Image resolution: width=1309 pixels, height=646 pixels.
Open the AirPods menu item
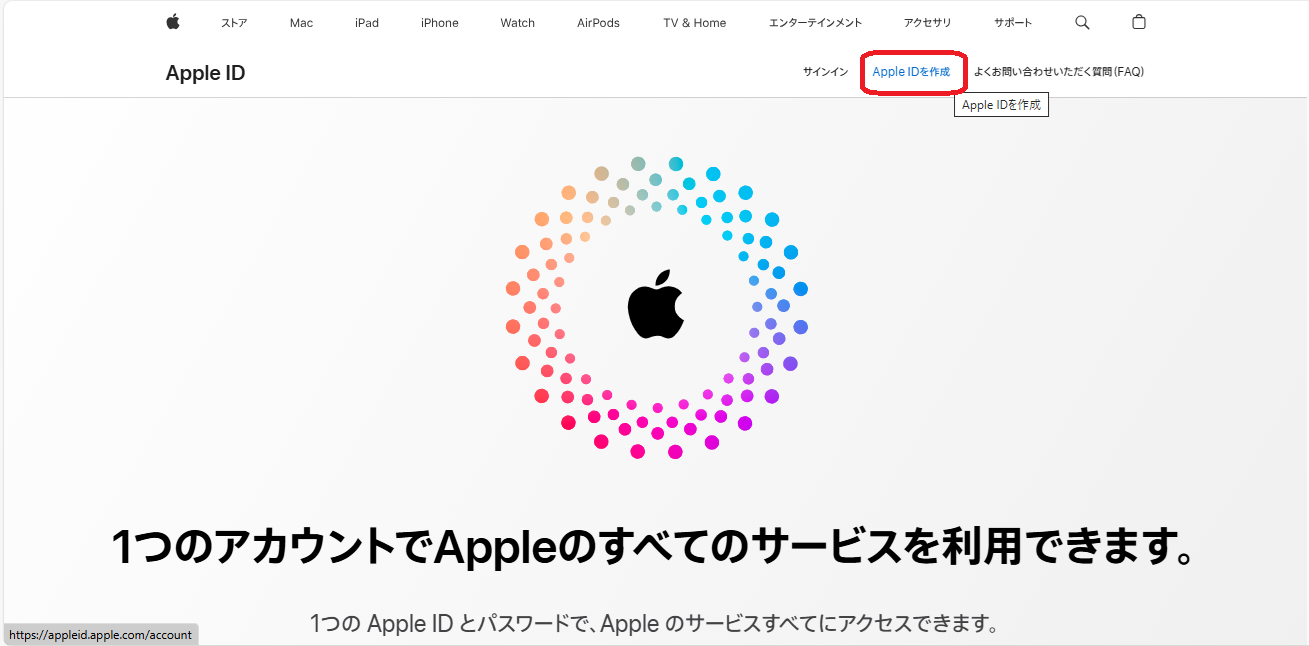(x=598, y=23)
